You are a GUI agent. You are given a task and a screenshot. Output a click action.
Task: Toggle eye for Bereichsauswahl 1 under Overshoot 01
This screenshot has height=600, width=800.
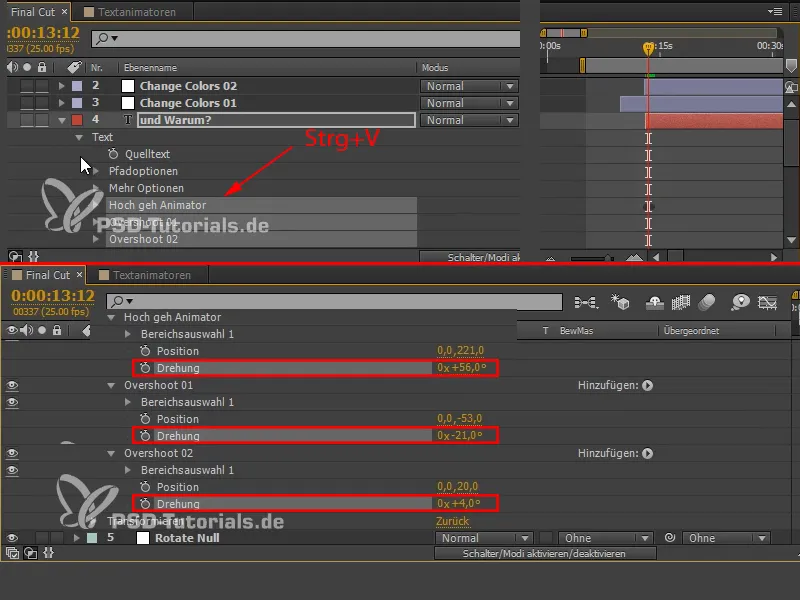pos(12,402)
